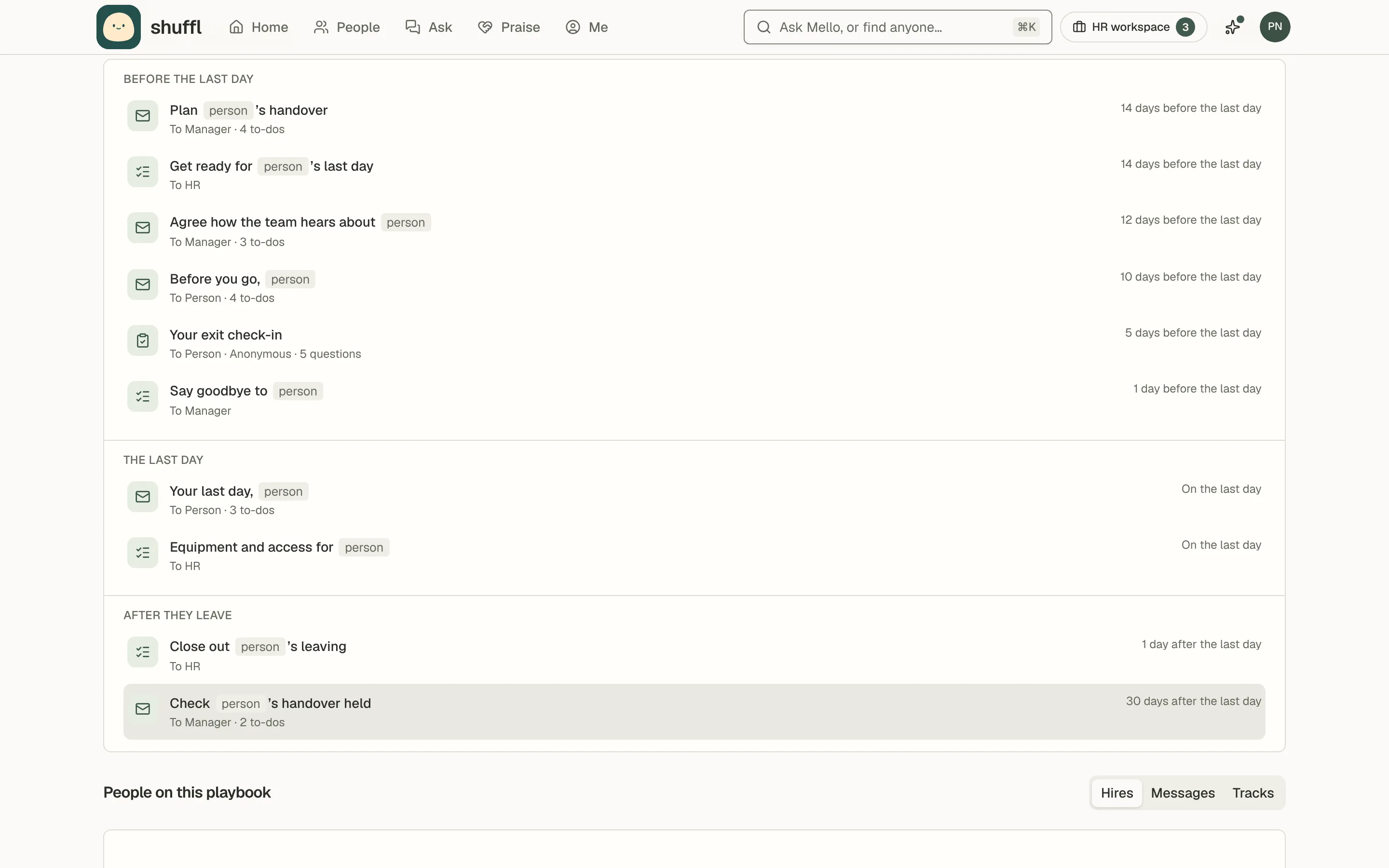Click envelope icon for Agree how team hears
The width and height of the screenshot is (1389, 868).
click(142, 228)
